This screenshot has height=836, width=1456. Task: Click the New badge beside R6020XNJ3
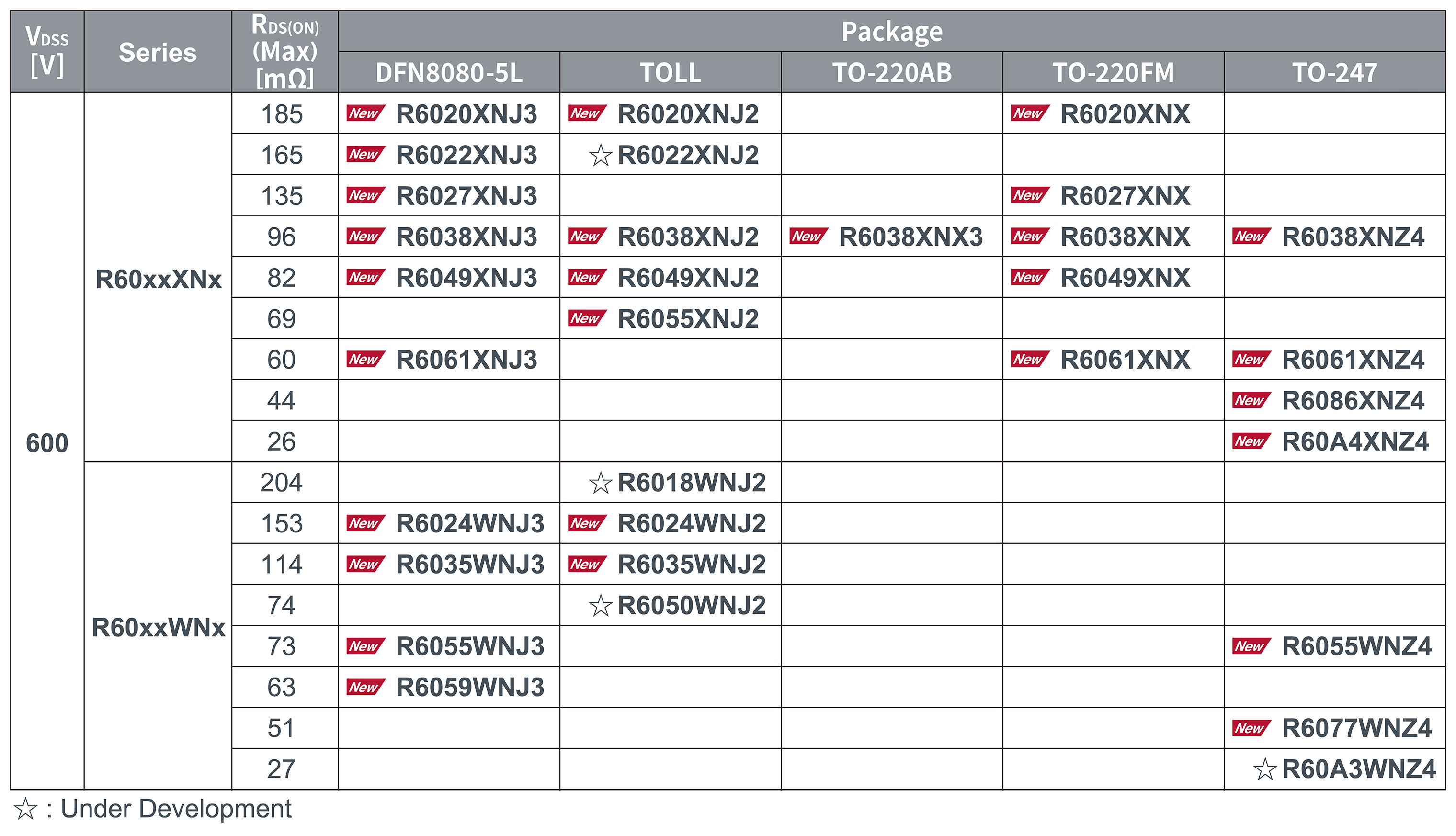366,113
